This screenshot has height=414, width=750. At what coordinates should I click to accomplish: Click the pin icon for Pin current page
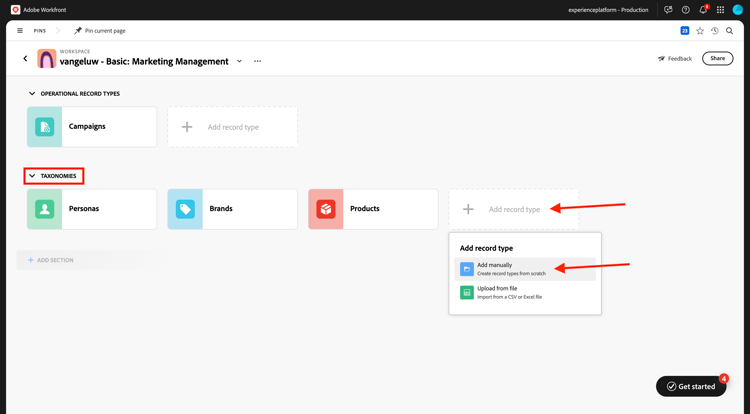click(x=77, y=31)
